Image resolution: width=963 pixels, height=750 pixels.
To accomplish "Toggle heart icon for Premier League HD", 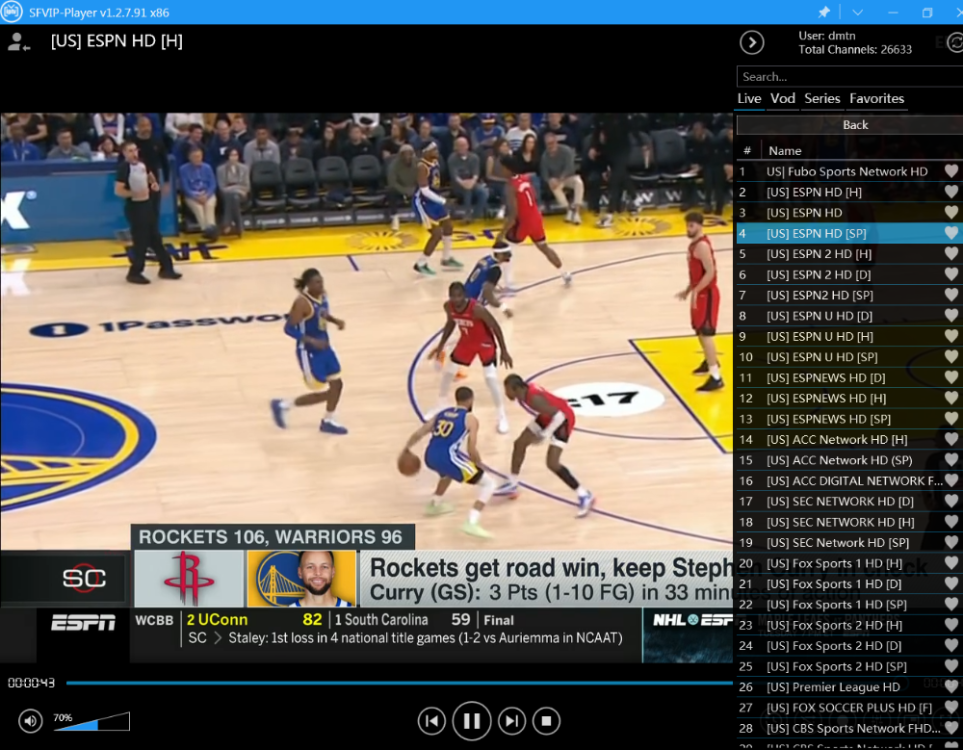I will click(x=951, y=687).
